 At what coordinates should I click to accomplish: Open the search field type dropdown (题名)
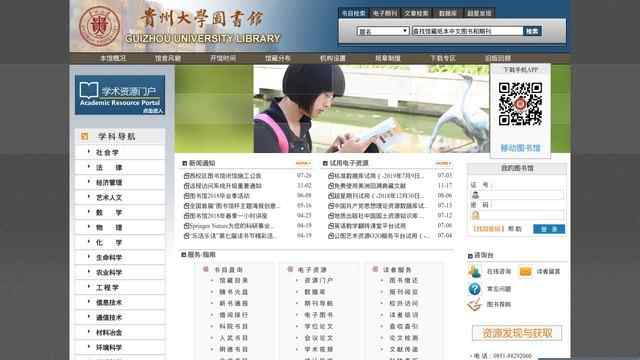(383, 31)
